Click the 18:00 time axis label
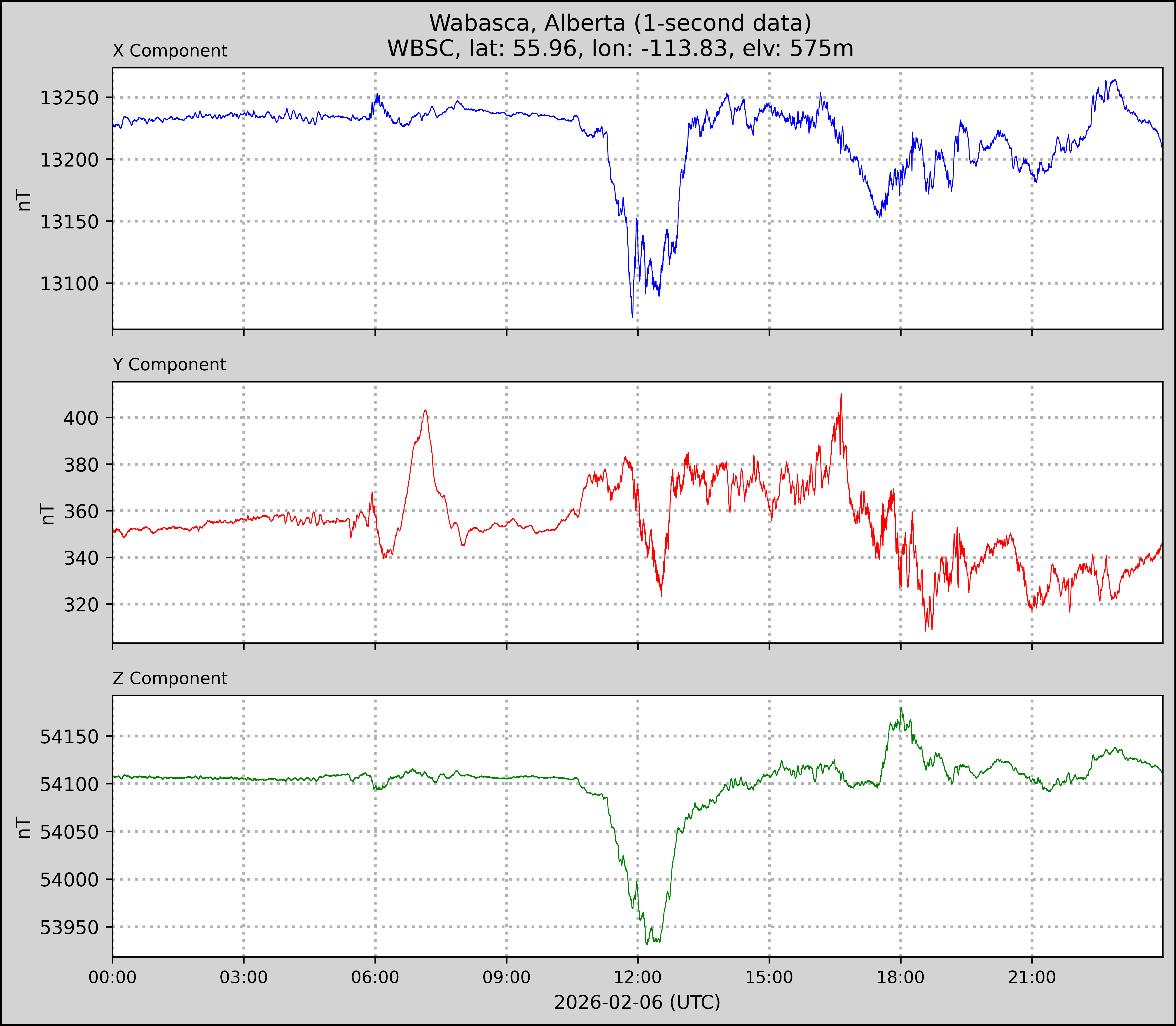 pos(900,977)
